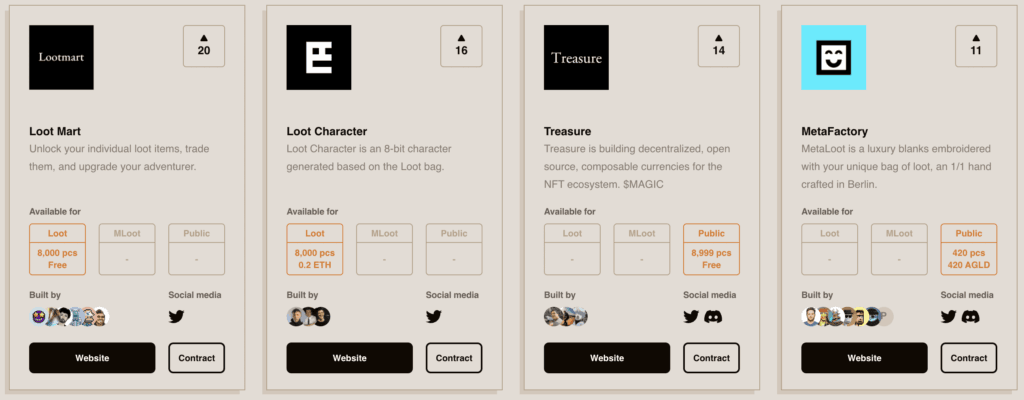Open MetaFactory's Discord icon
1024x400 pixels.
[x=970, y=317]
